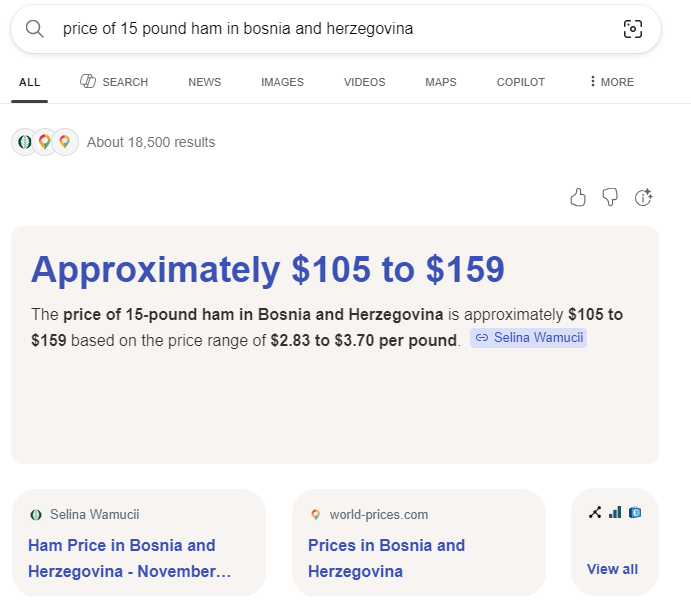
Task: Click the magnifying glass search icon
Action: point(35,29)
